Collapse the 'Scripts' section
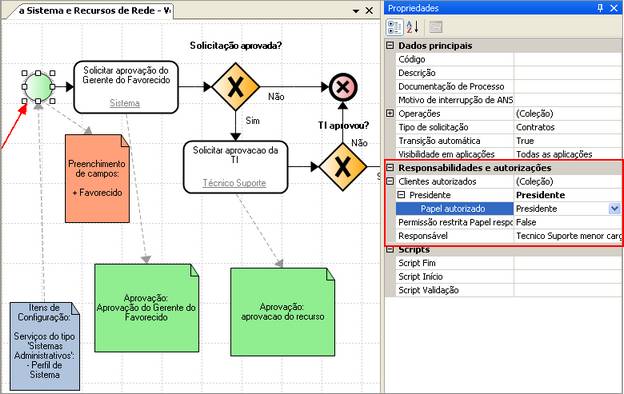The image size is (624, 394). pos(390,250)
